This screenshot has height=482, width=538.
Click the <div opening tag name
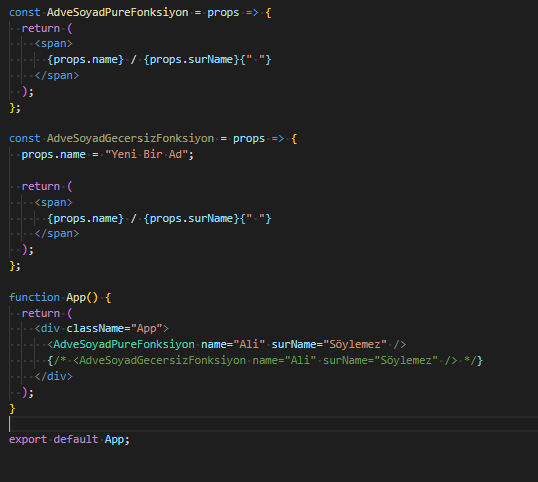[50, 329]
